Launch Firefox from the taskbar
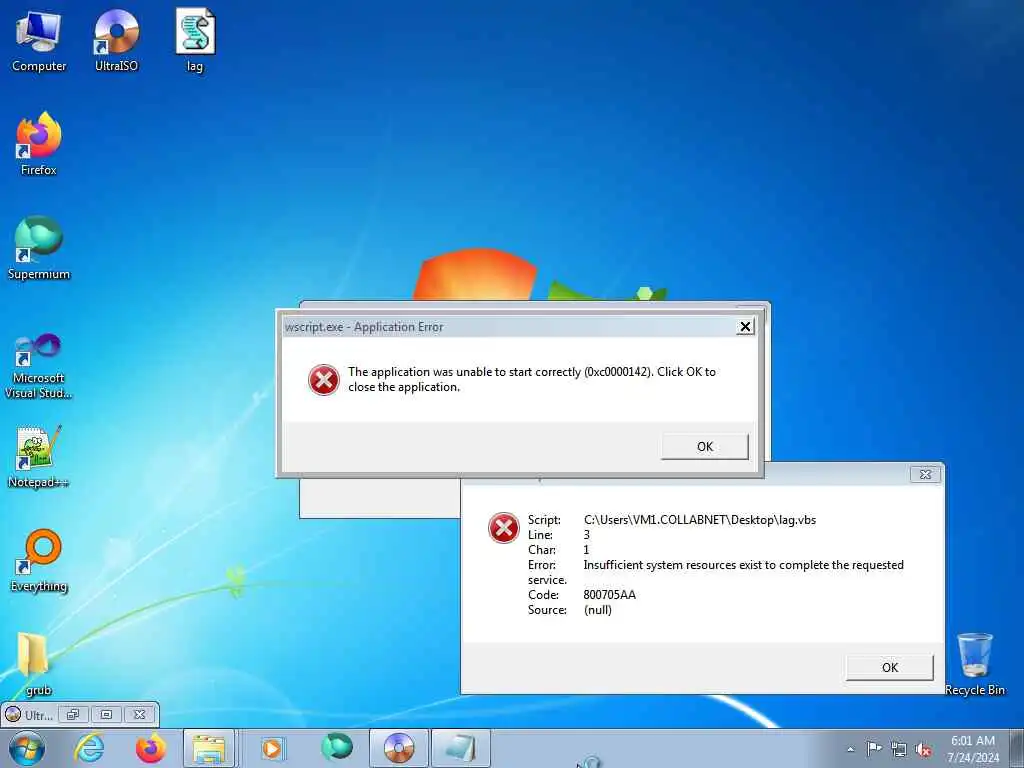 [x=150, y=748]
